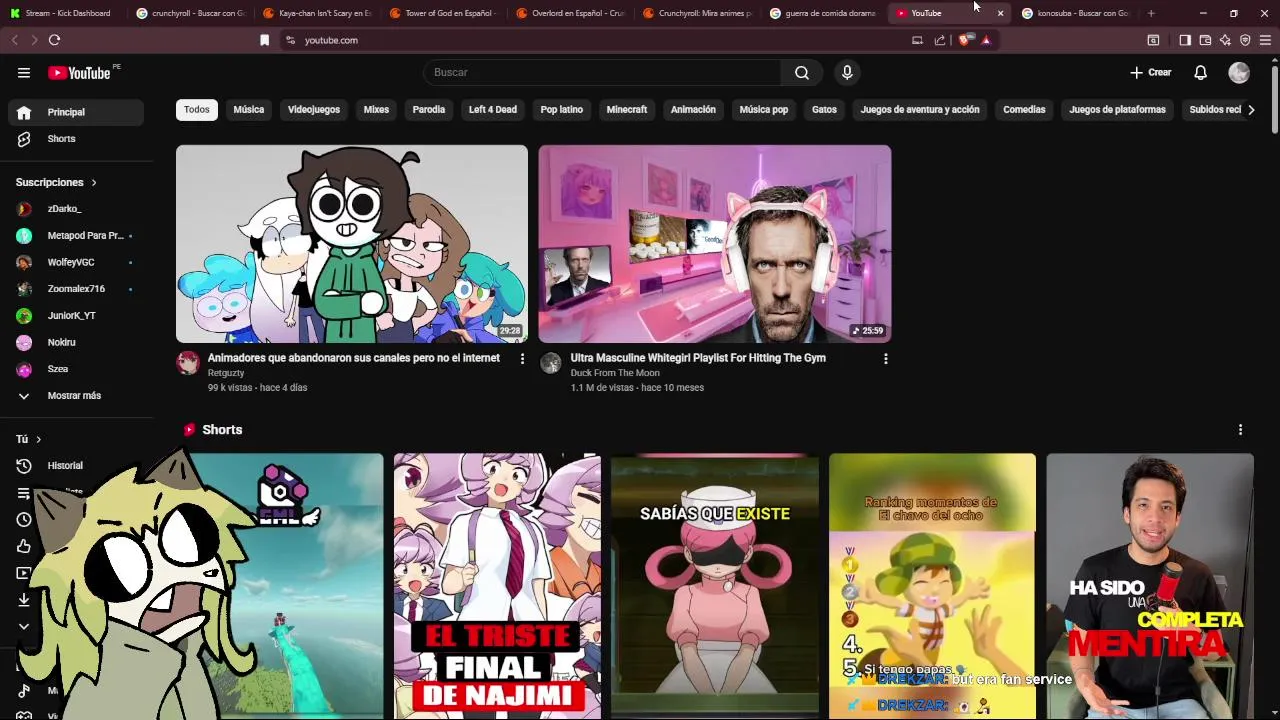Open the zDarko_ subscription channel

[x=76, y=209]
